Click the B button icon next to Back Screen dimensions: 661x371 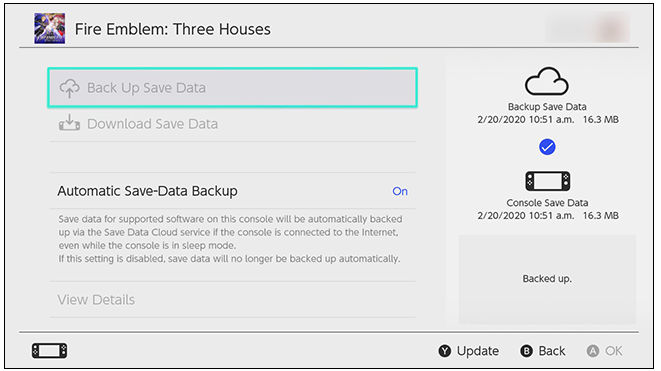tap(527, 351)
